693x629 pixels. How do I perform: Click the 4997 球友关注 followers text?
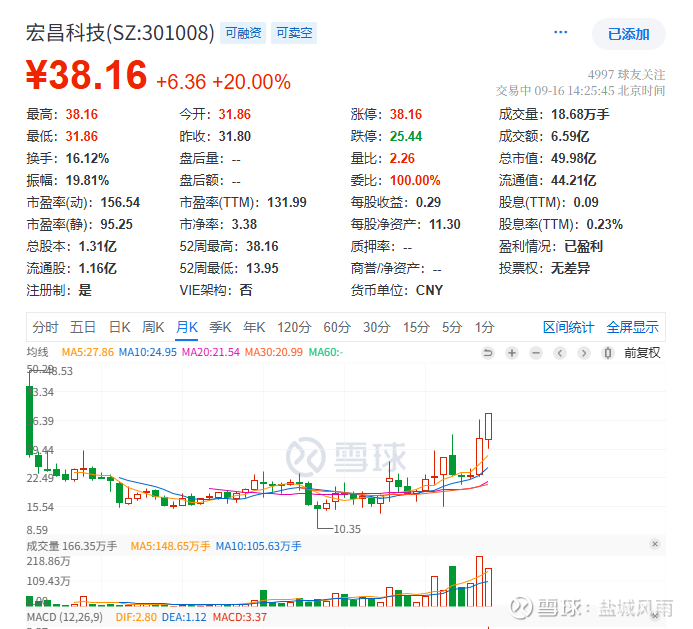626,74
